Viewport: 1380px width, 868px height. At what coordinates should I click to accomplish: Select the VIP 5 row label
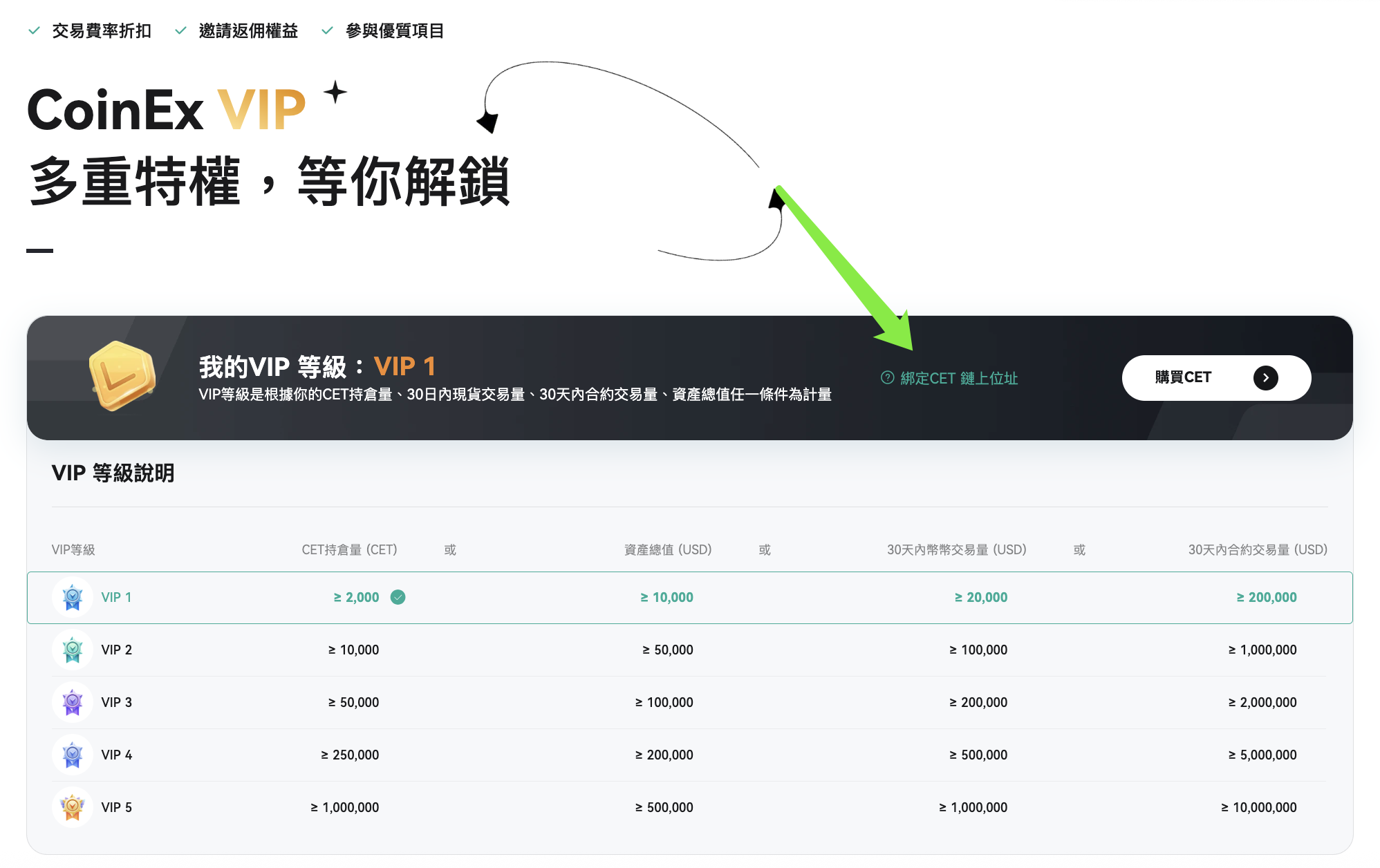(x=116, y=807)
